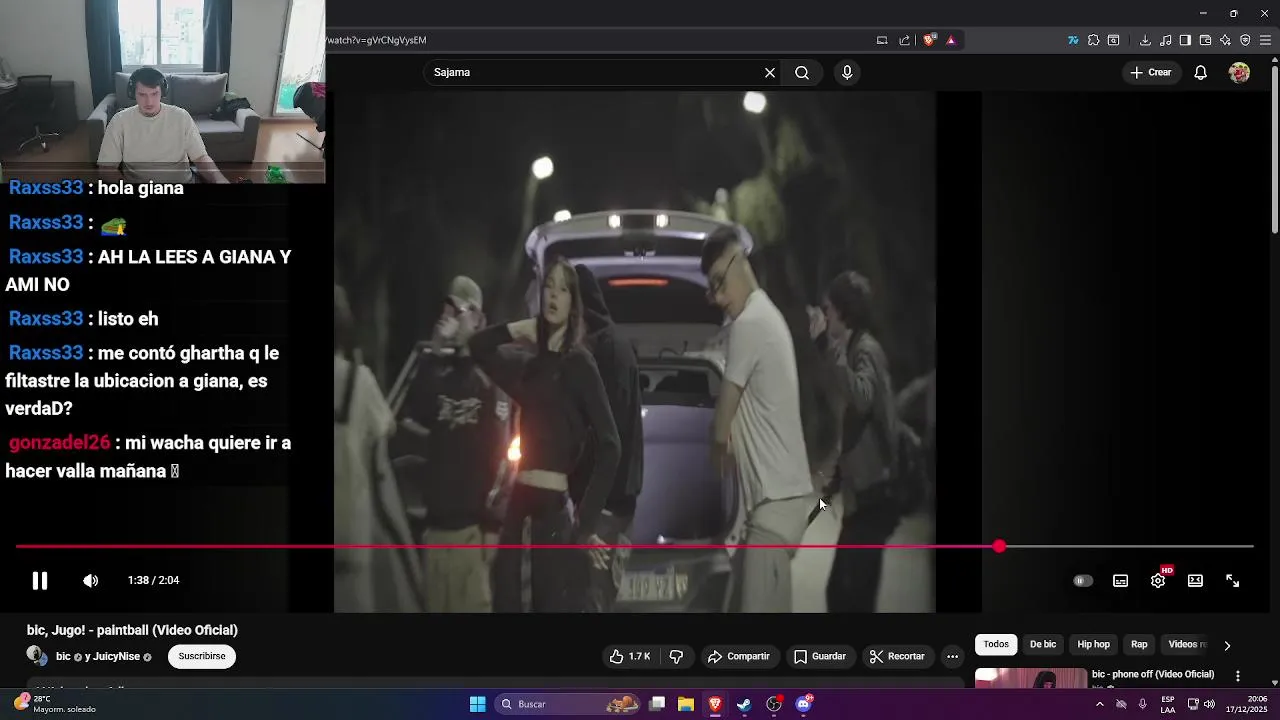This screenshot has height=720, width=1280.
Task: Show hidden tray icons chevron
Action: 1099,704
